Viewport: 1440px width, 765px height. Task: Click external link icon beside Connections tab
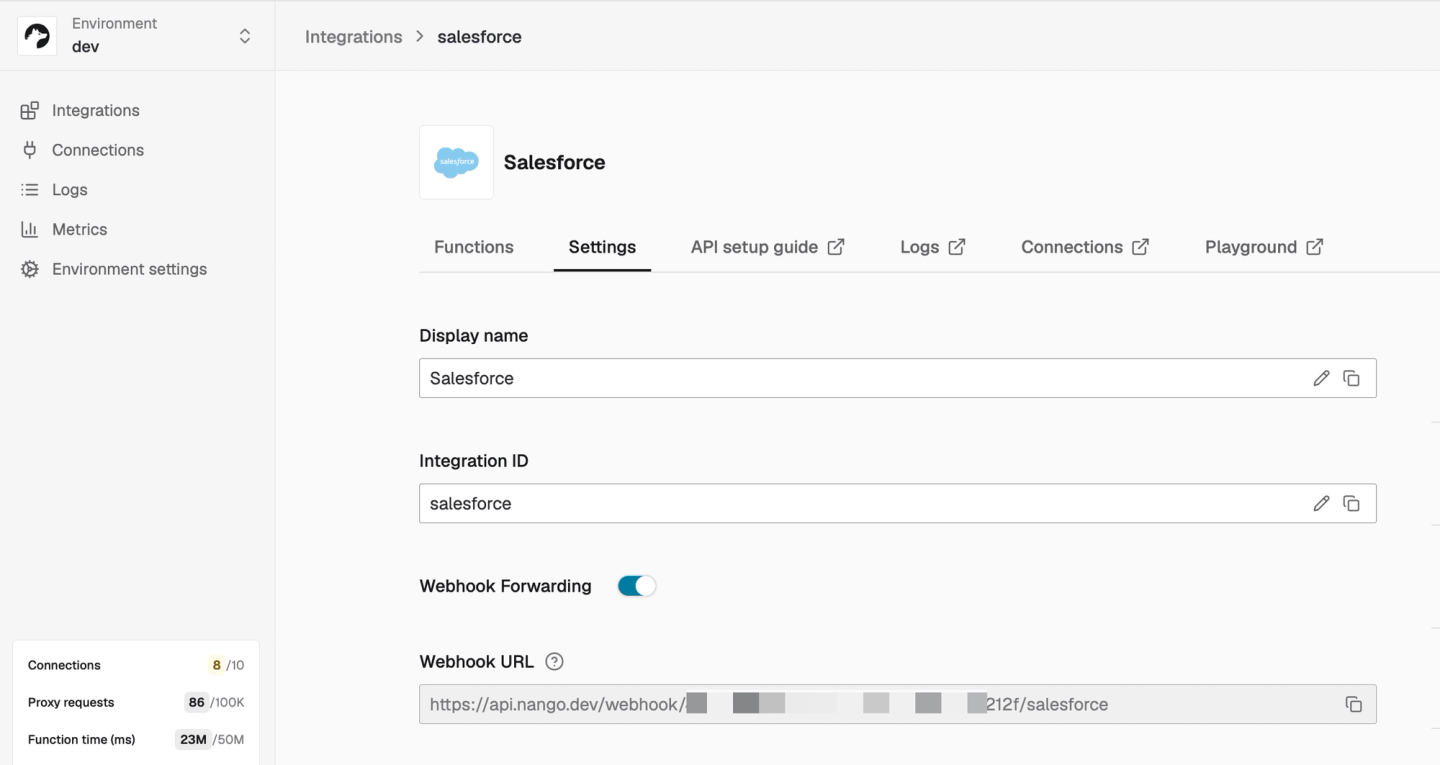(x=1140, y=247)
